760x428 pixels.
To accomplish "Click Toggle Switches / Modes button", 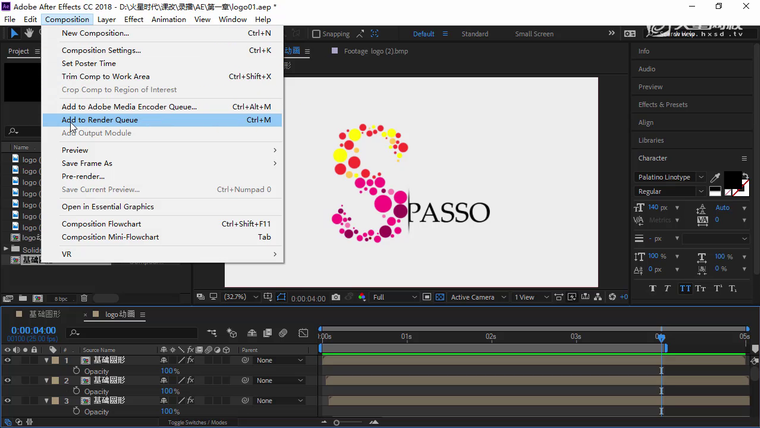I will 197,423.
